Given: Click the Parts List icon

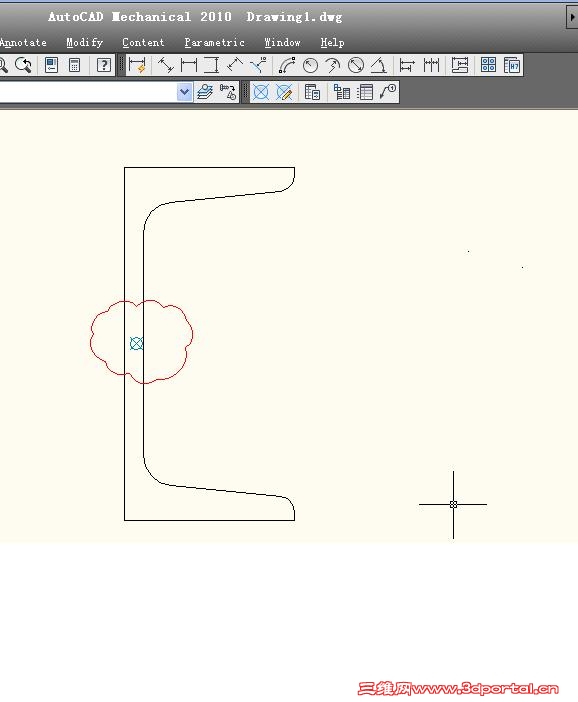Looking at the screenshot, I should coord(342,93).
